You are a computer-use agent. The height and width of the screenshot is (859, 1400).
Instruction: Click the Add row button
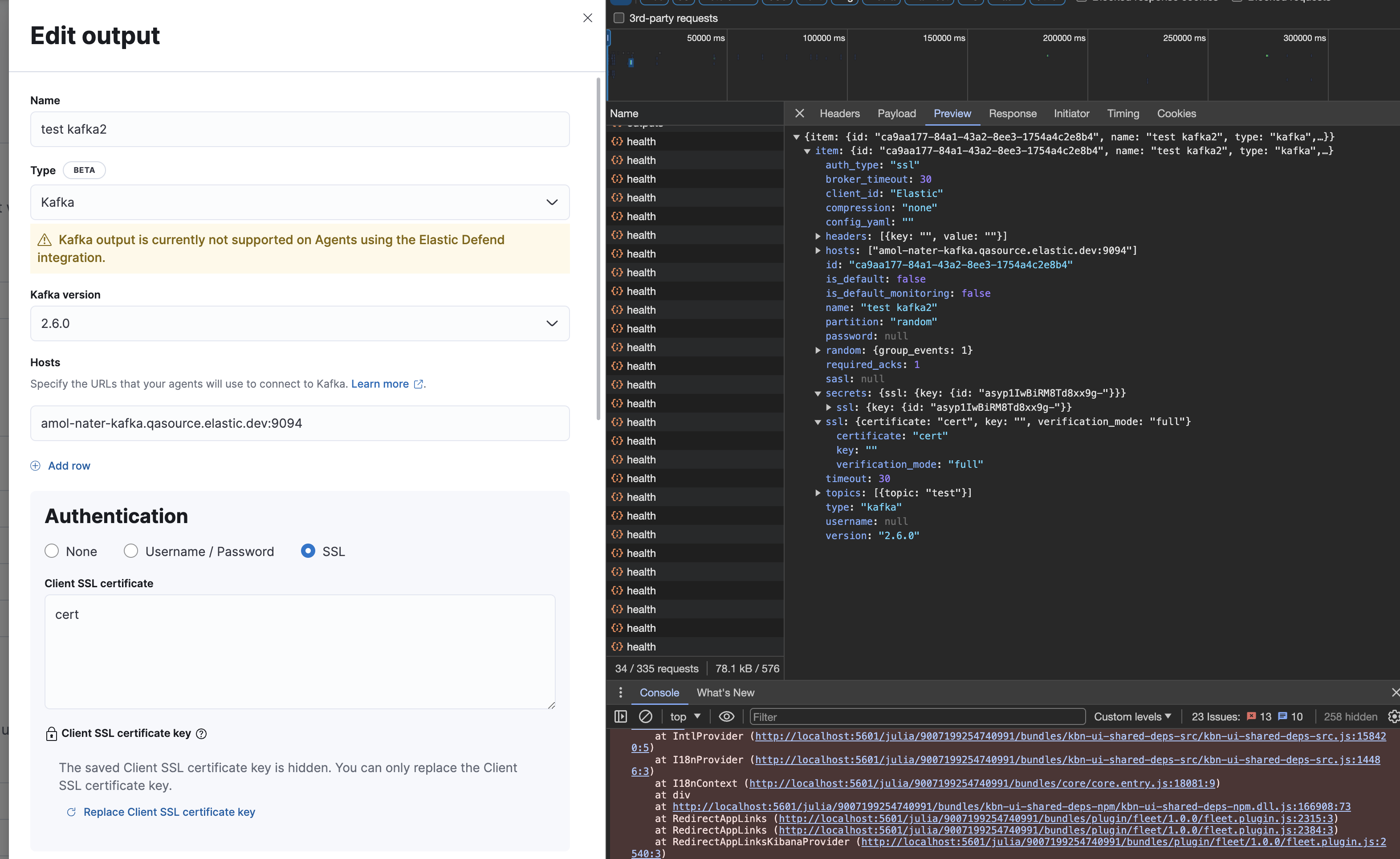point(60,466)
